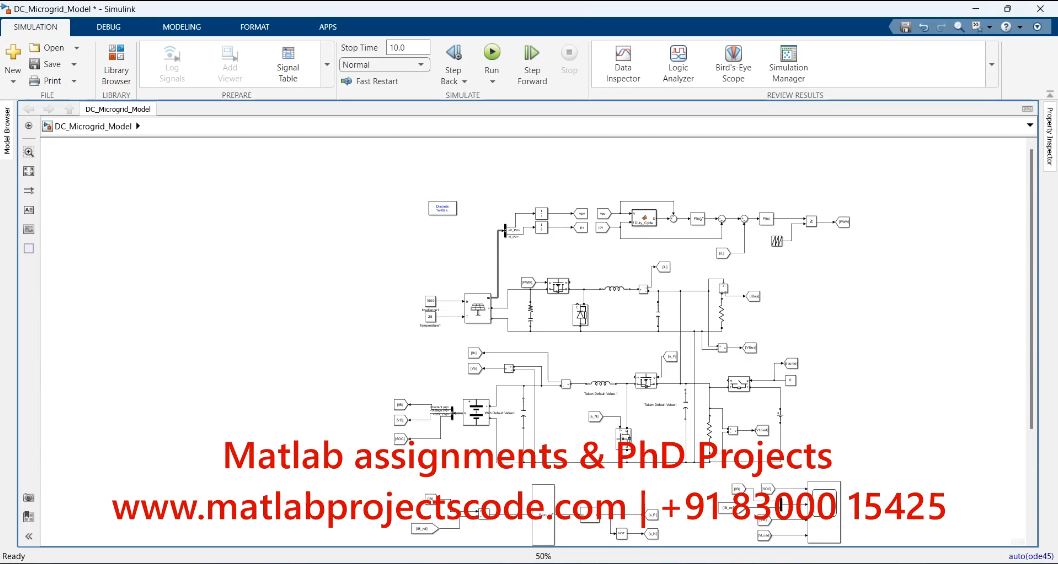Expand the New dropdown arrow
The image size is (1058, 564).
[13, 81]
